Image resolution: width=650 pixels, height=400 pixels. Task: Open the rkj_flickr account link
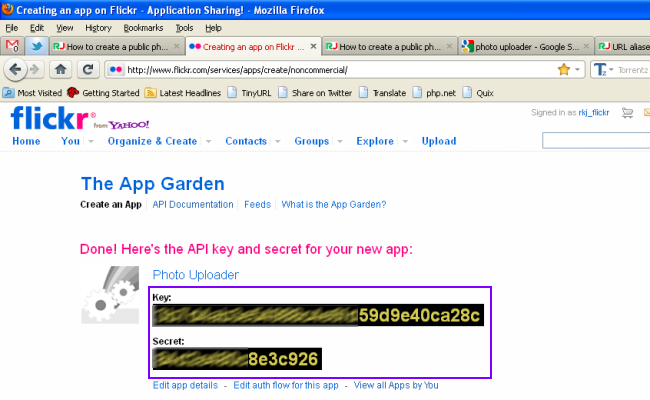pos(594,113)
